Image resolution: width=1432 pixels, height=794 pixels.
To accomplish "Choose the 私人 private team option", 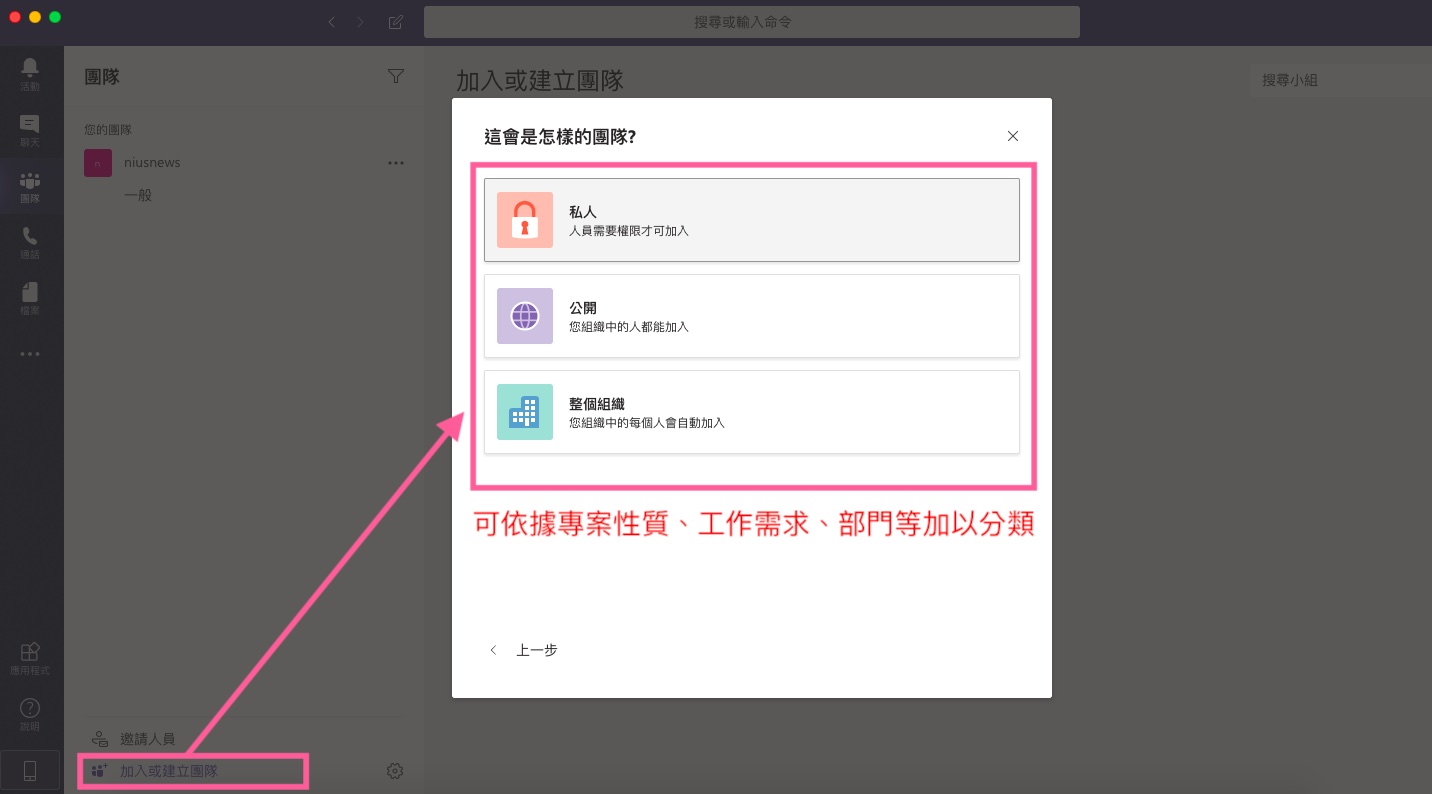I will tap(751, 220).
